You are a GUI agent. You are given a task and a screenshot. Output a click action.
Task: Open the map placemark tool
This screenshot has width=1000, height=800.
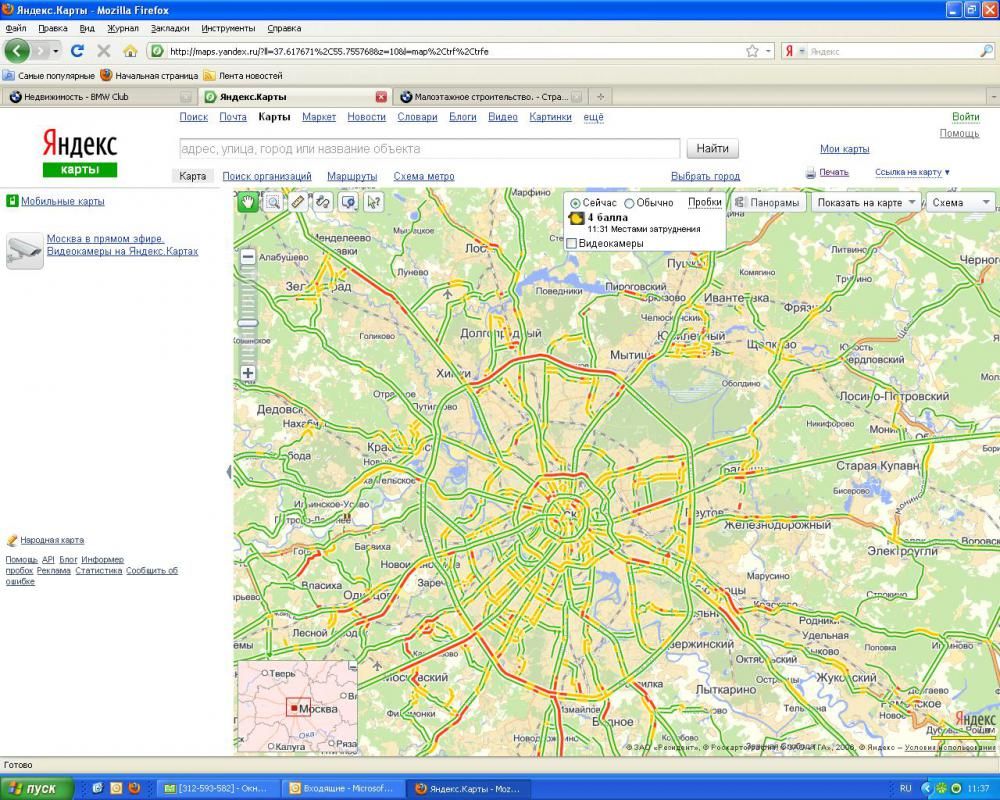click(348, 202)
